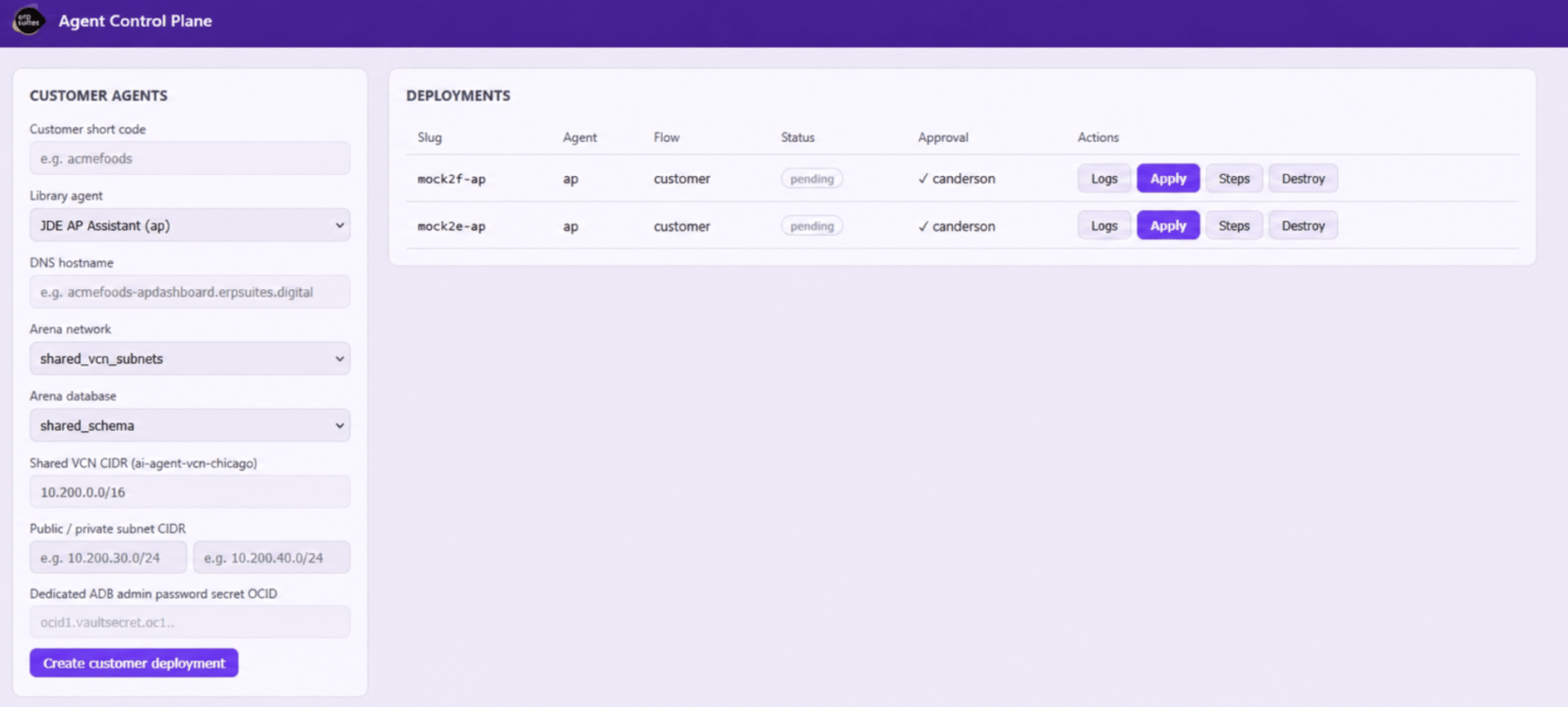Click the mock2f-ap slug cell

tap(451, 178)
